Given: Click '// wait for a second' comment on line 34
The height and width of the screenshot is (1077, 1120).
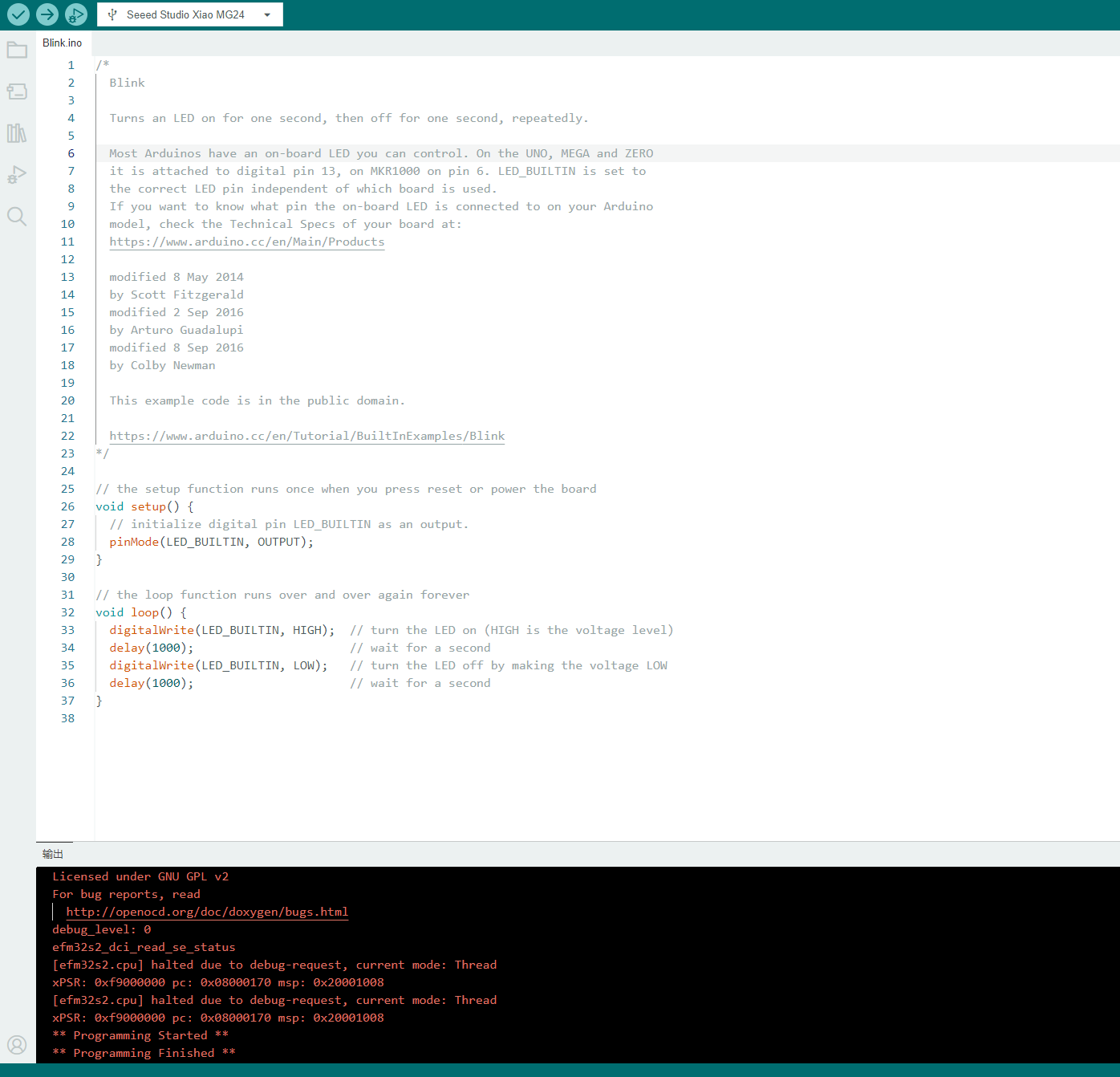Looking at the screenshot, I should (420, 648).
